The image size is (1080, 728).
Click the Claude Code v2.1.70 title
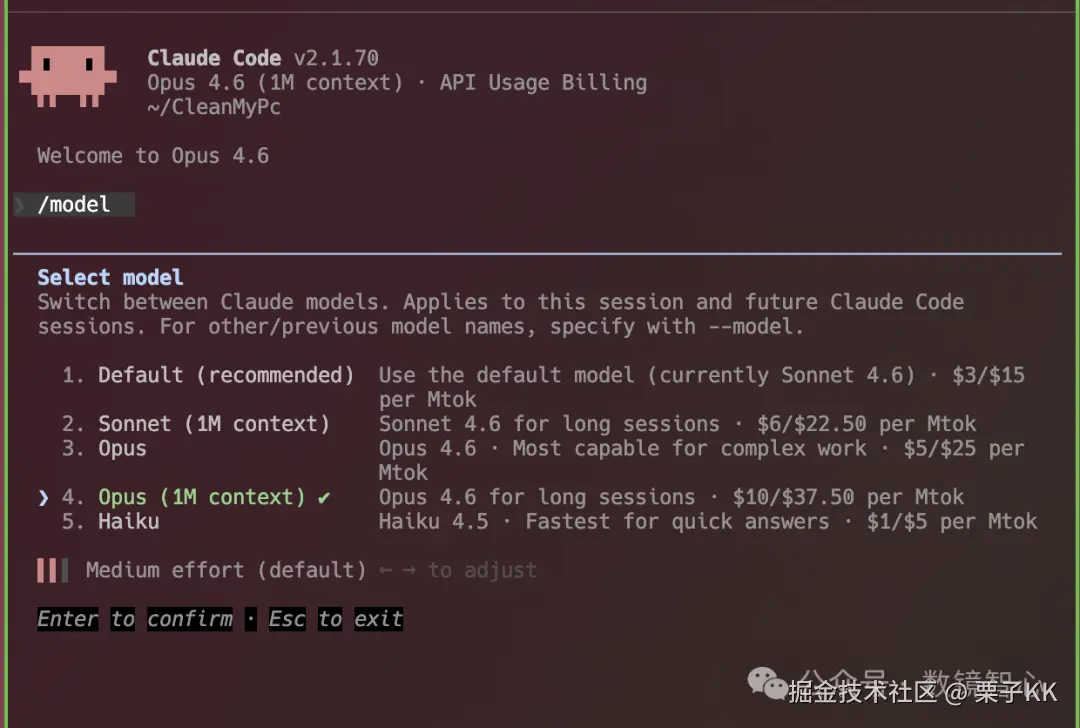[x=263, y=58]
